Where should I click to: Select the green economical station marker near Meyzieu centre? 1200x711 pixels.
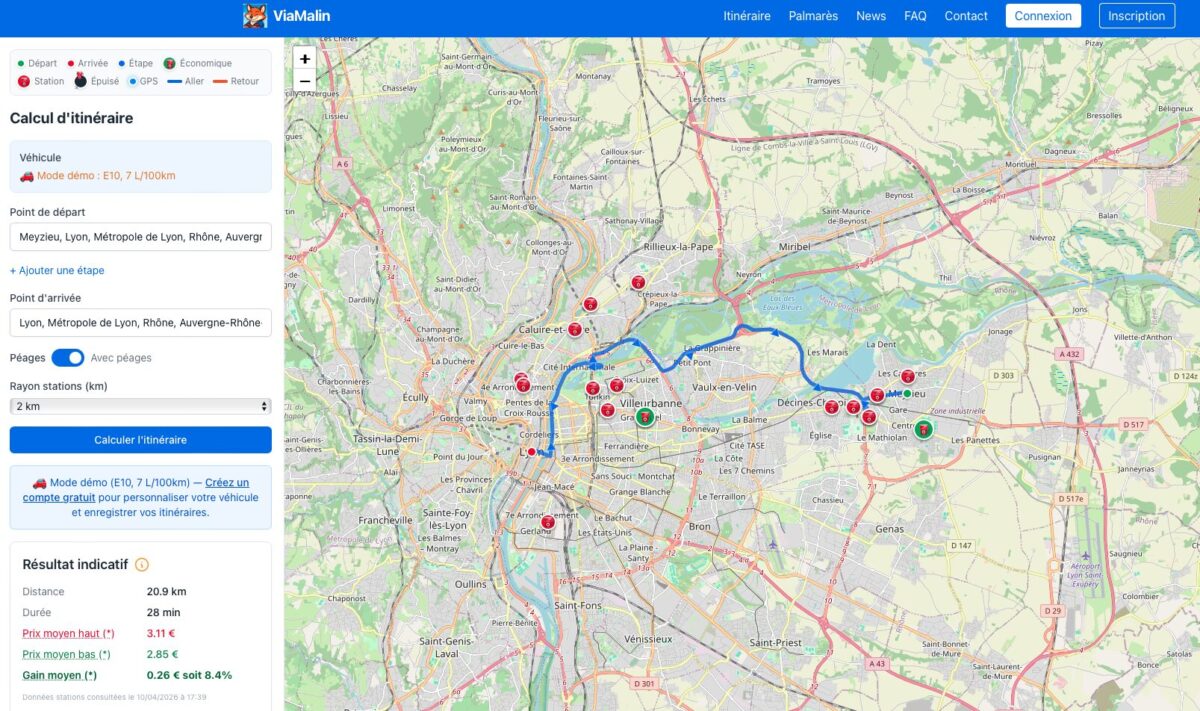coord(924,430)
